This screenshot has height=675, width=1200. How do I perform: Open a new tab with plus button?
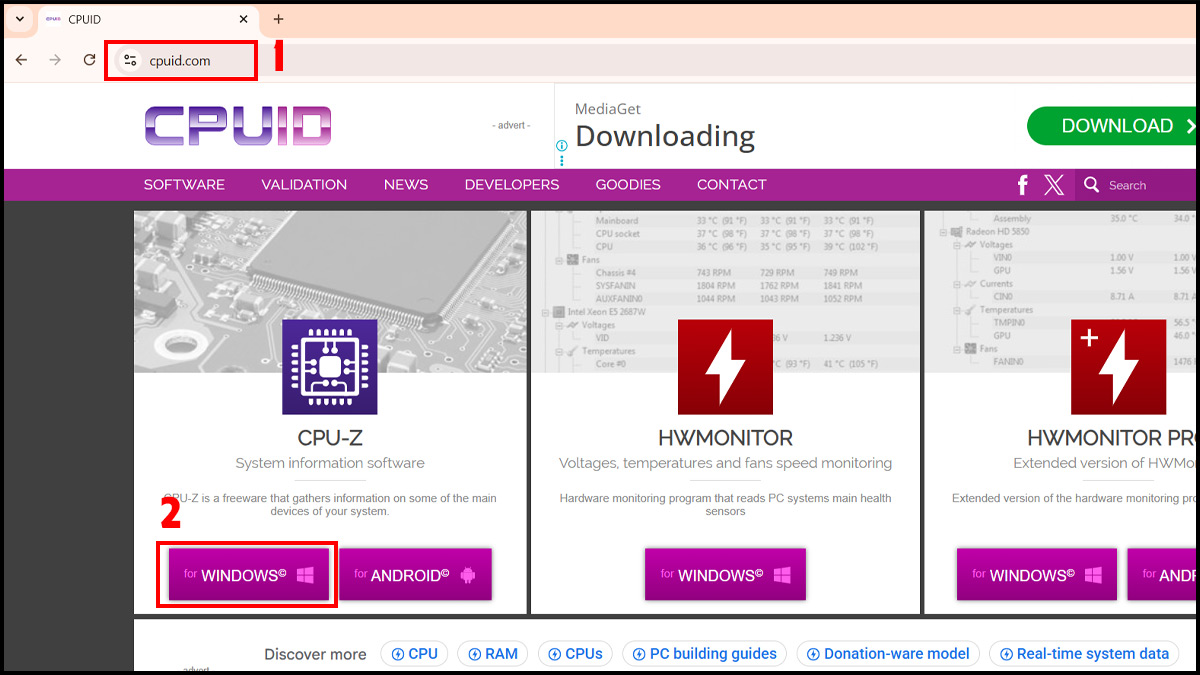278,19
